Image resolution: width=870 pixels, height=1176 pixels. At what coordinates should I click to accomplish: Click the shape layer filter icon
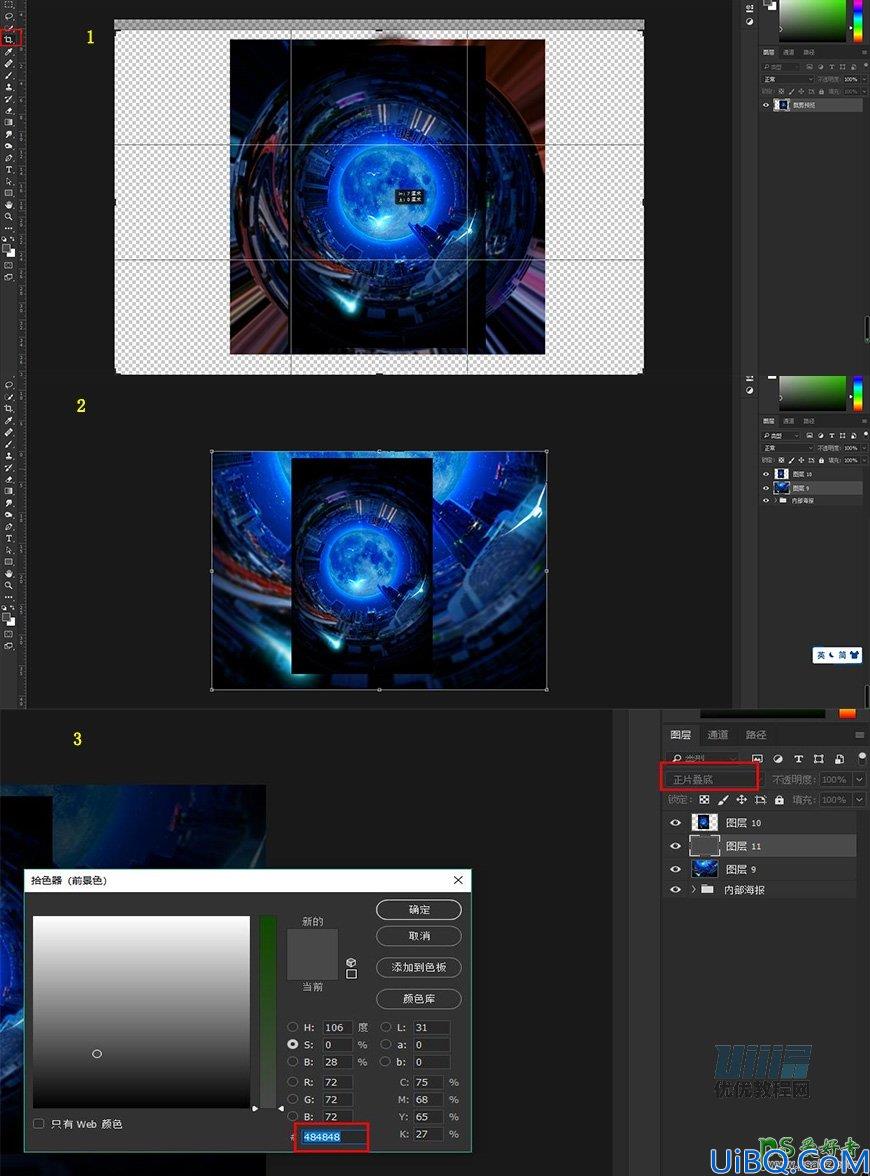click(x=818, y=759)
